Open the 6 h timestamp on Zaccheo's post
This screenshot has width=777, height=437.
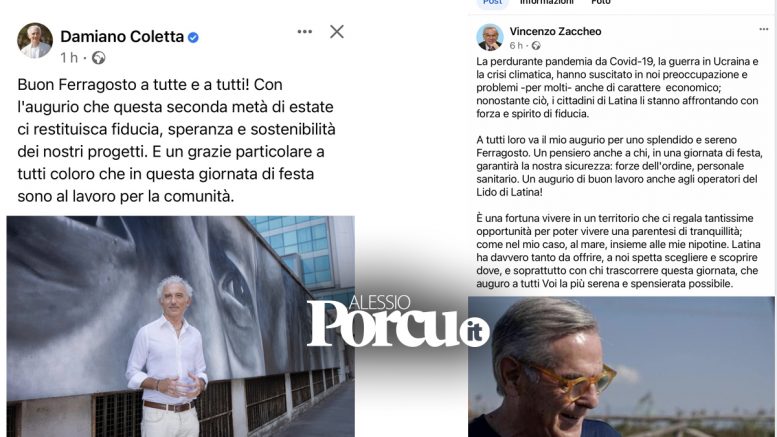[x=516, y=46]
